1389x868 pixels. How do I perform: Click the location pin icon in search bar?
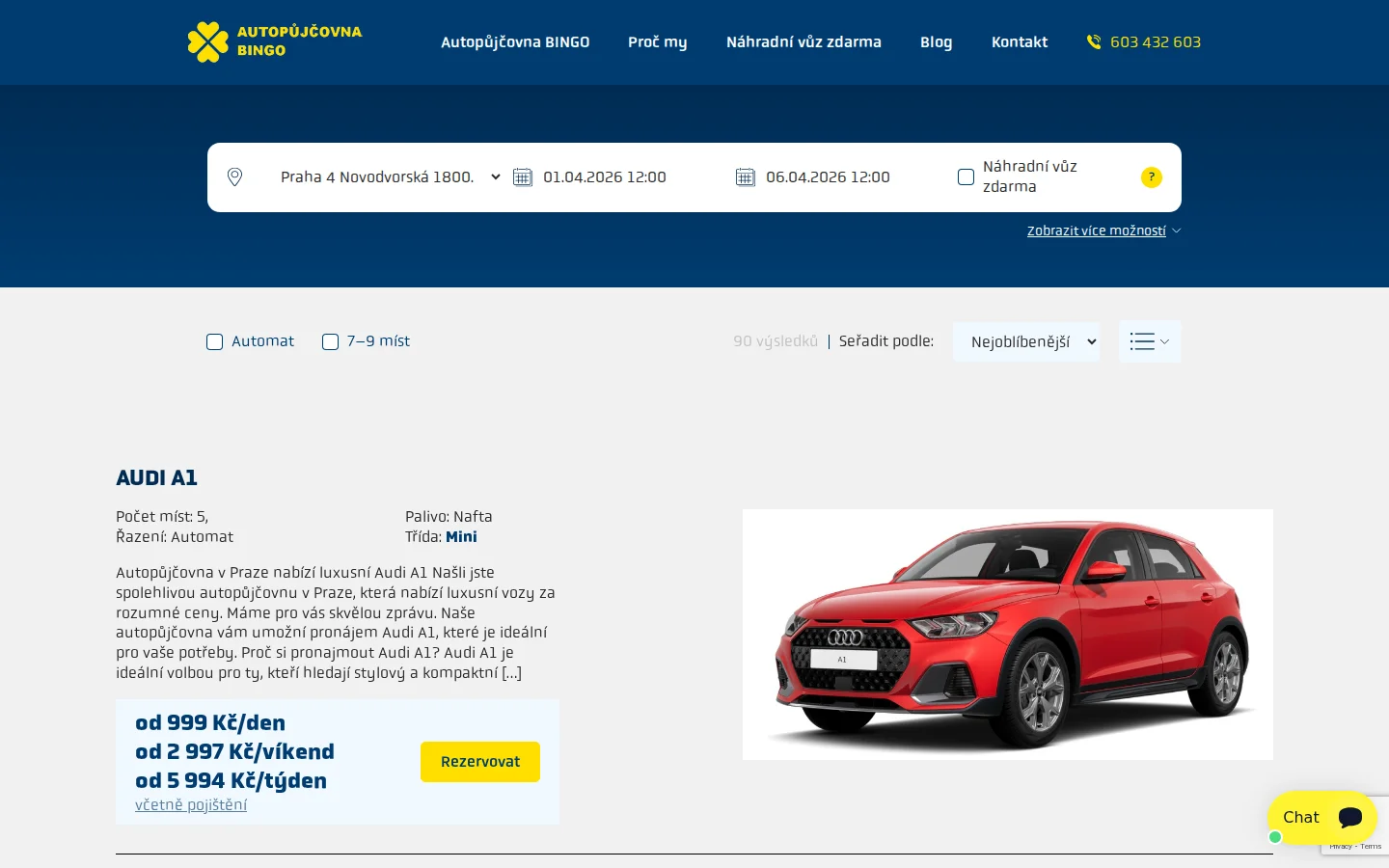(234, 176)
